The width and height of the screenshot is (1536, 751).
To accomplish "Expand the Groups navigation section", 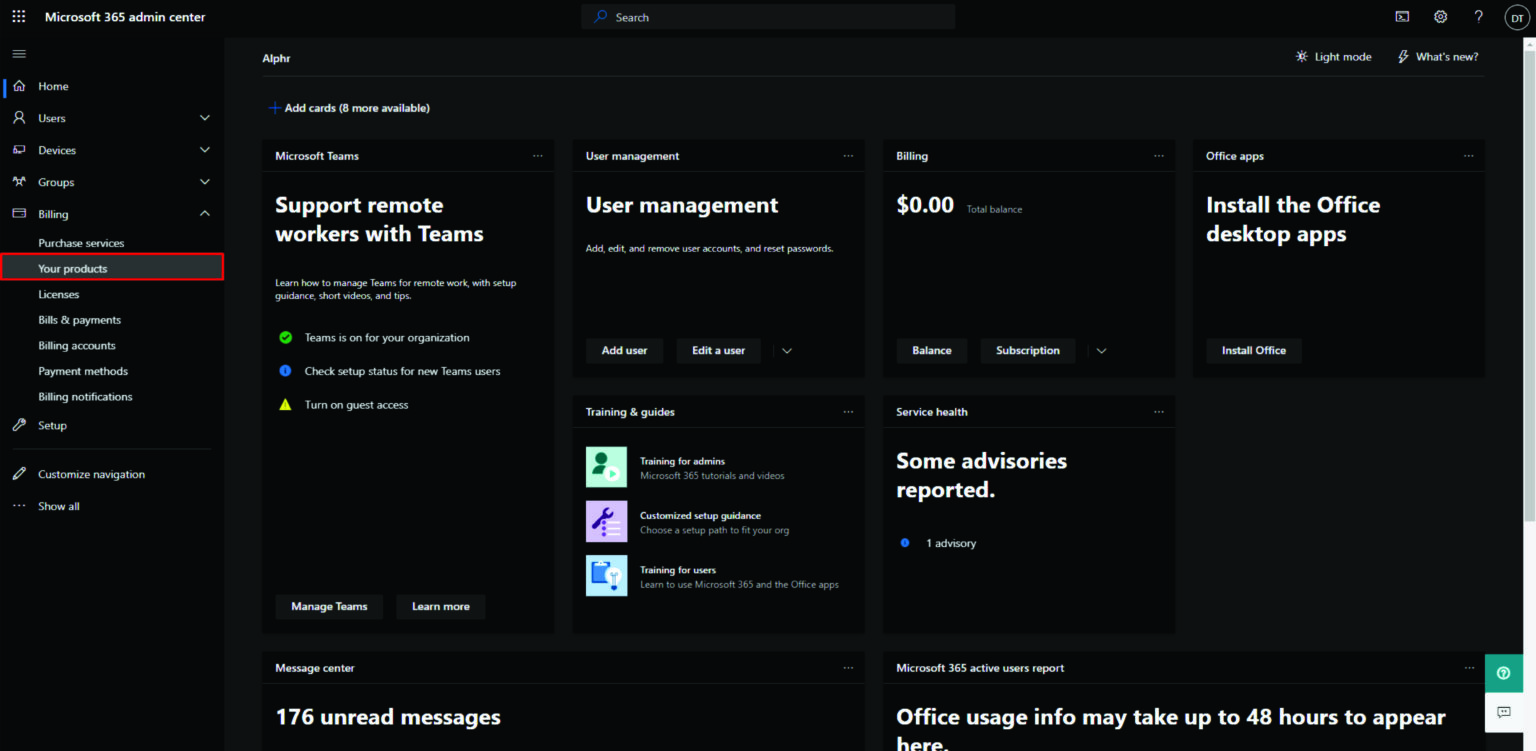I will (205, 182).
